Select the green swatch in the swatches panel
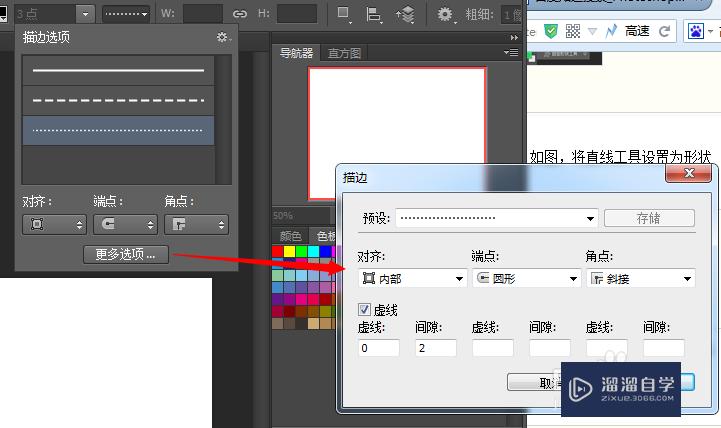Screen dimensions: 721x428 coord(301,251)
